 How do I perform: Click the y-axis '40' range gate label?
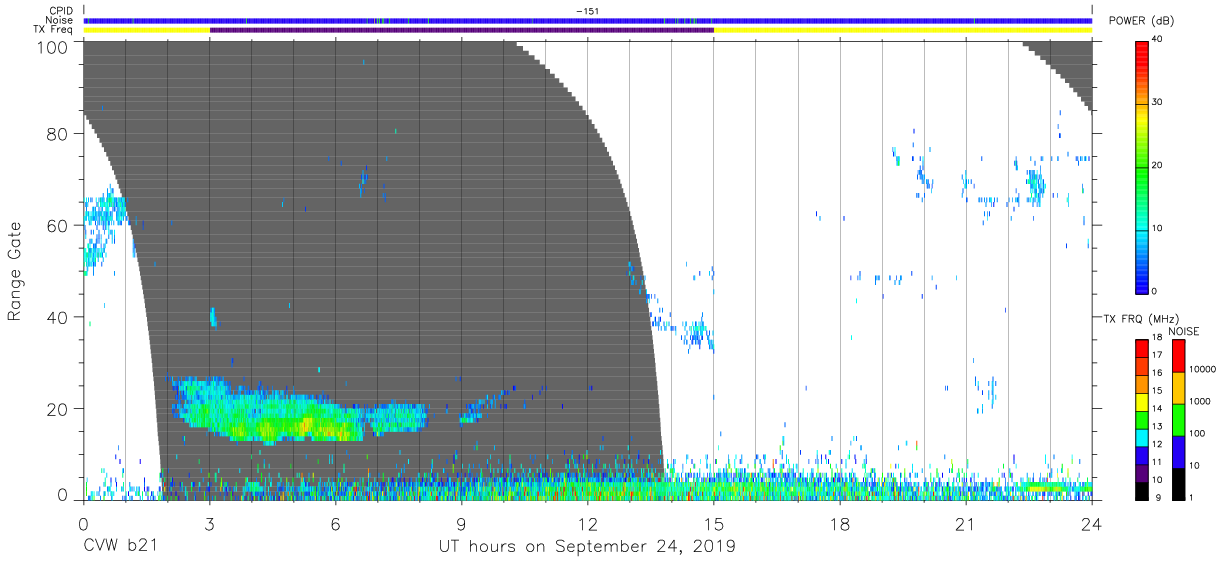[x=56, y=318]
